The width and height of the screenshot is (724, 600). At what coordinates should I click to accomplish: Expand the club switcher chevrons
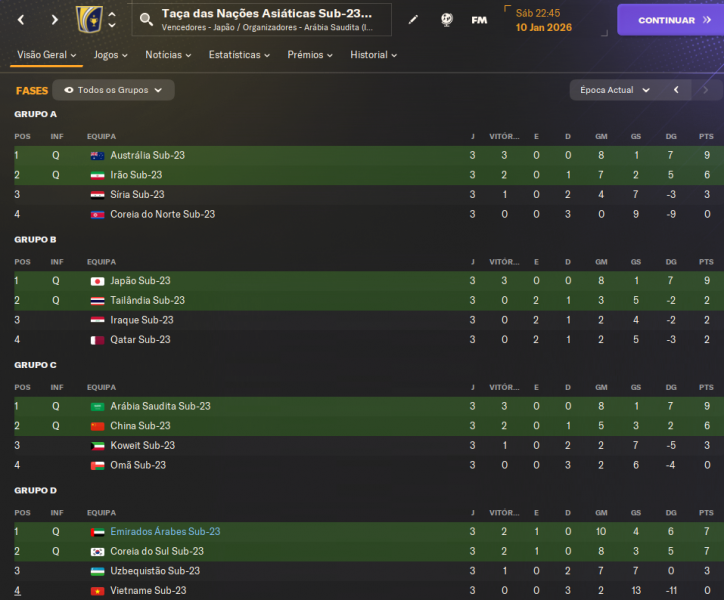[x=112, y=19]
